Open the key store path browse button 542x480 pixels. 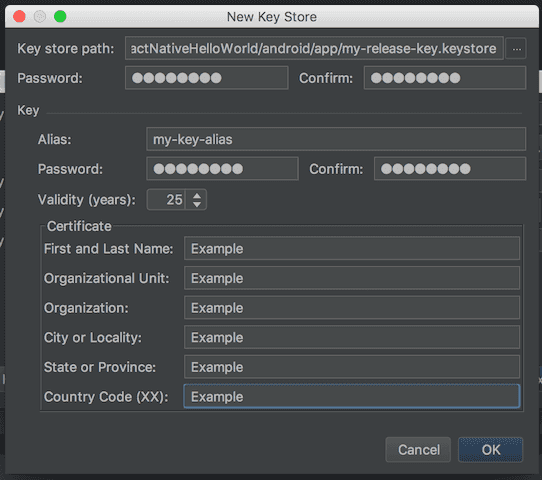point(516,49)
